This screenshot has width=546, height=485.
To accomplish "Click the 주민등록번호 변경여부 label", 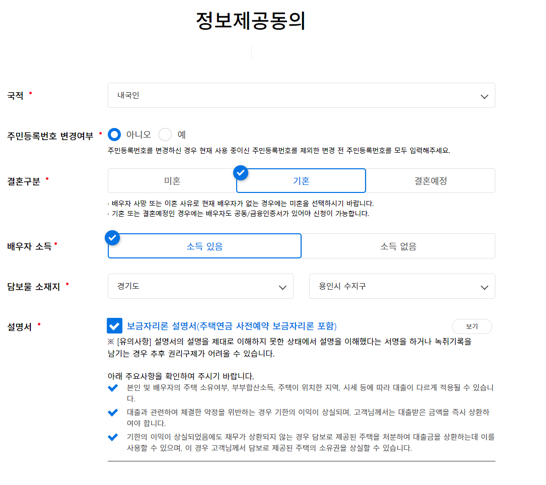I will [x=50, y=136].
